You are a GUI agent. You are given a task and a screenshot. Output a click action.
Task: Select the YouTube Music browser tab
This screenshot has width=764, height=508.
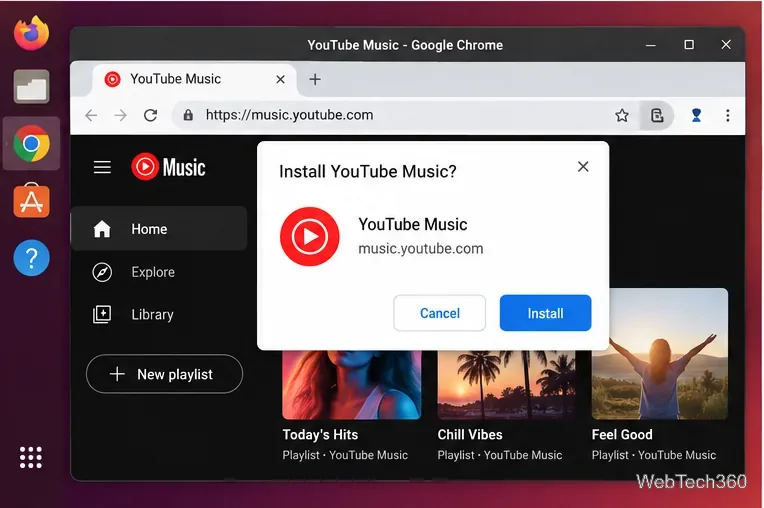(195, 79)
